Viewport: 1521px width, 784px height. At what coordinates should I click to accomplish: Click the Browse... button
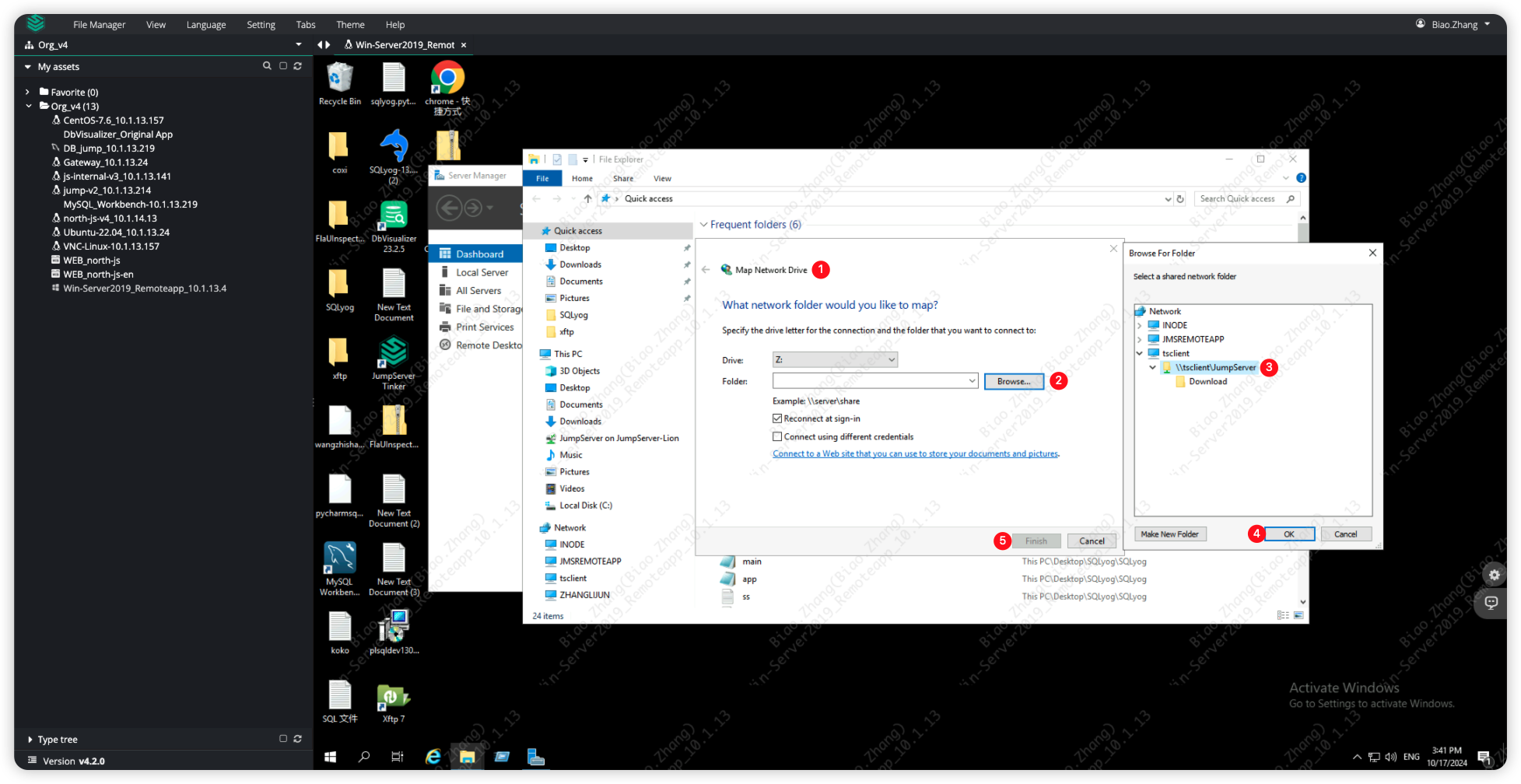(1014, 381)
